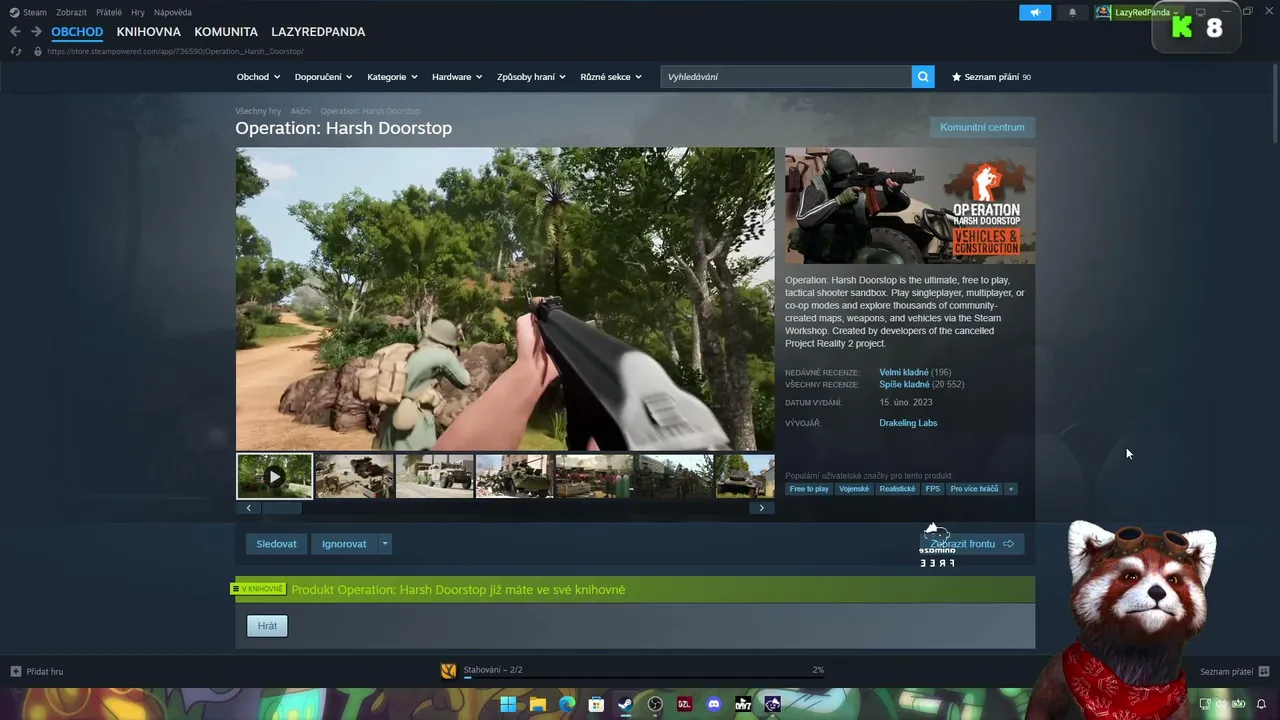Open the Velmi kladné recent reviews link
This screenshot has height=720, width=1280.
[x=904, y=372]
